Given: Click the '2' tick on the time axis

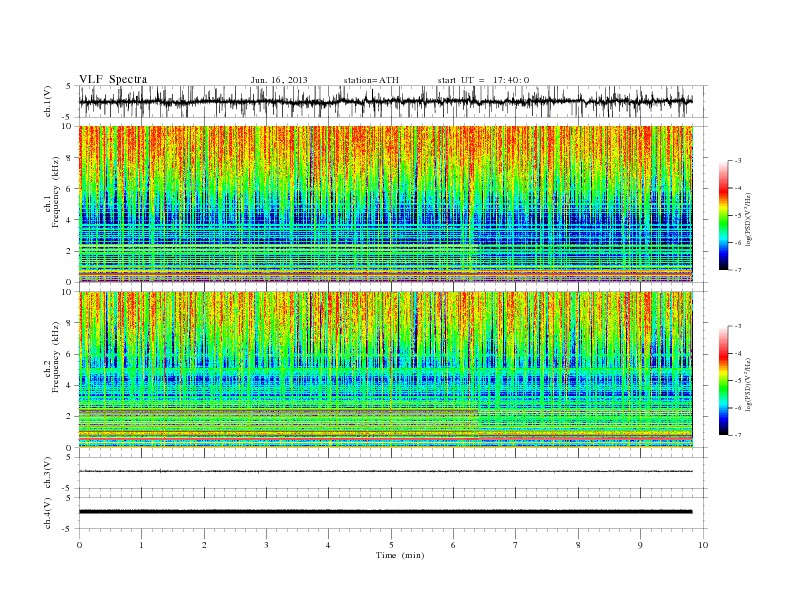Looking at the screenshot, I should 204,545.
